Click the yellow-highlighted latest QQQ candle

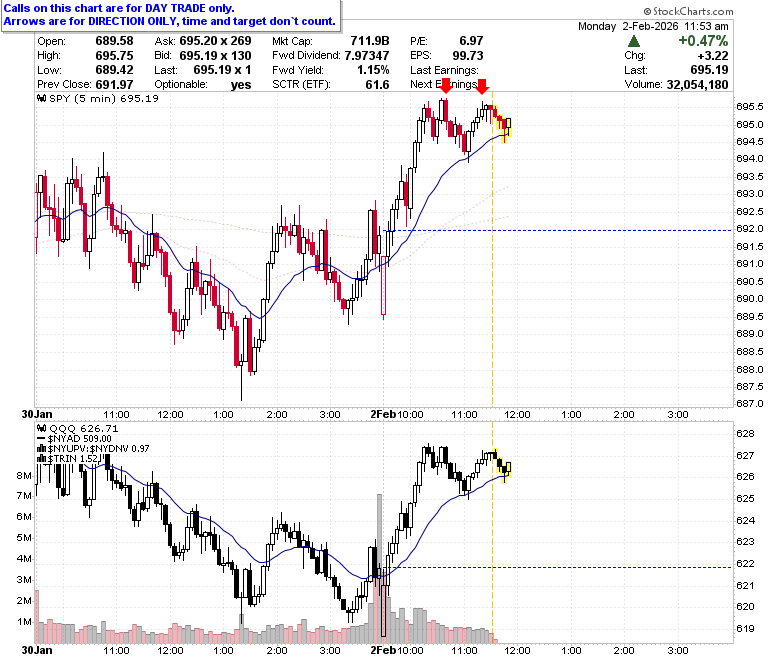click(508, 468)
